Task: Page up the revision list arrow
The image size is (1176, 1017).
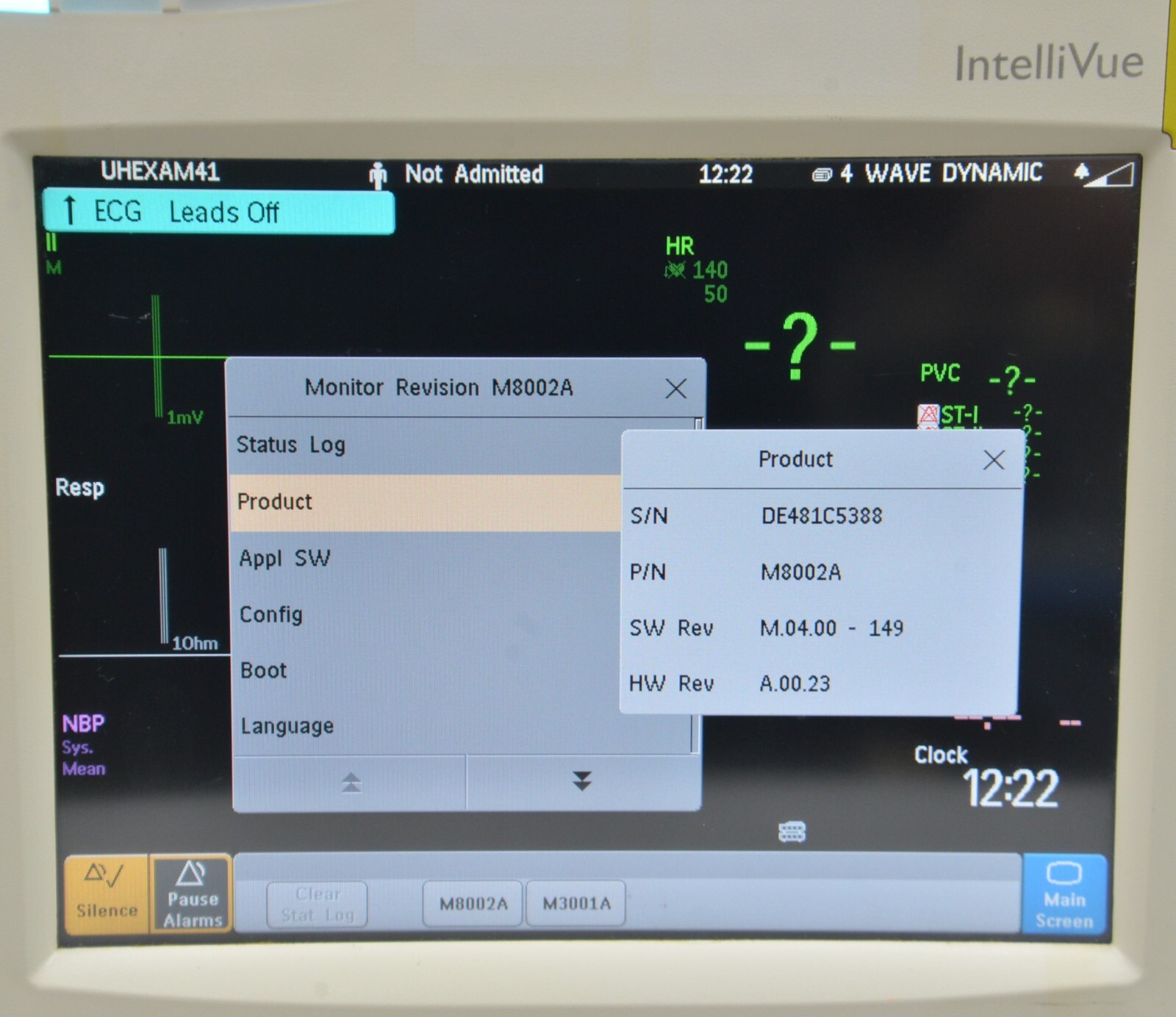Action: coord(350,783)
